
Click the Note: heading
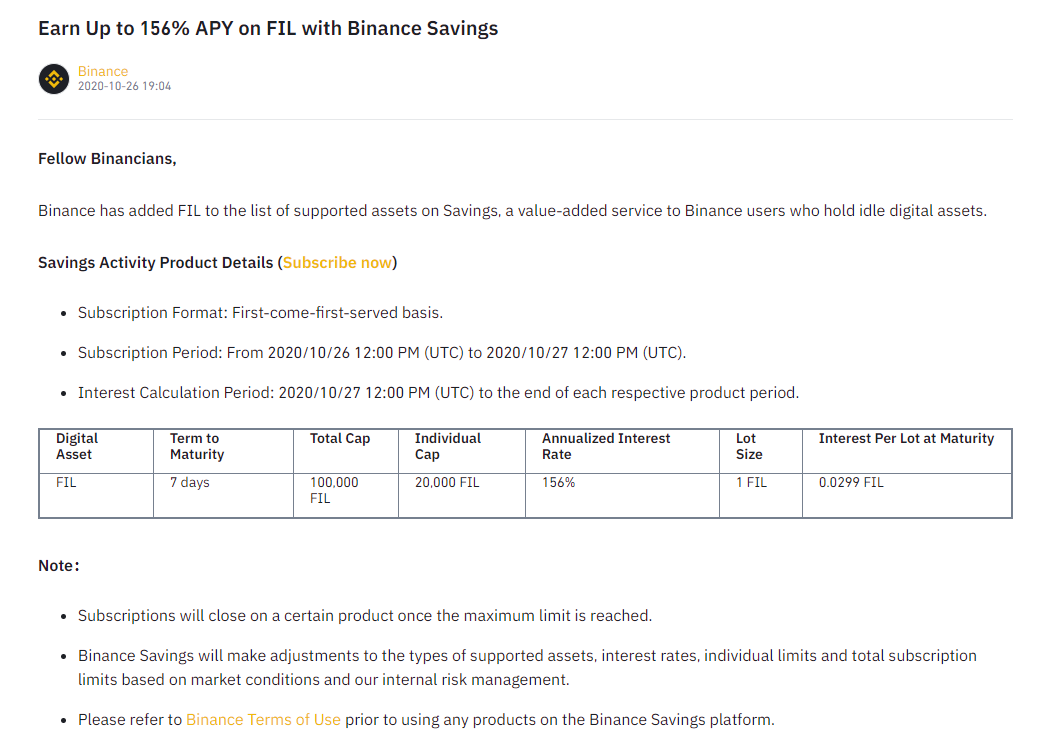[59, 566]
